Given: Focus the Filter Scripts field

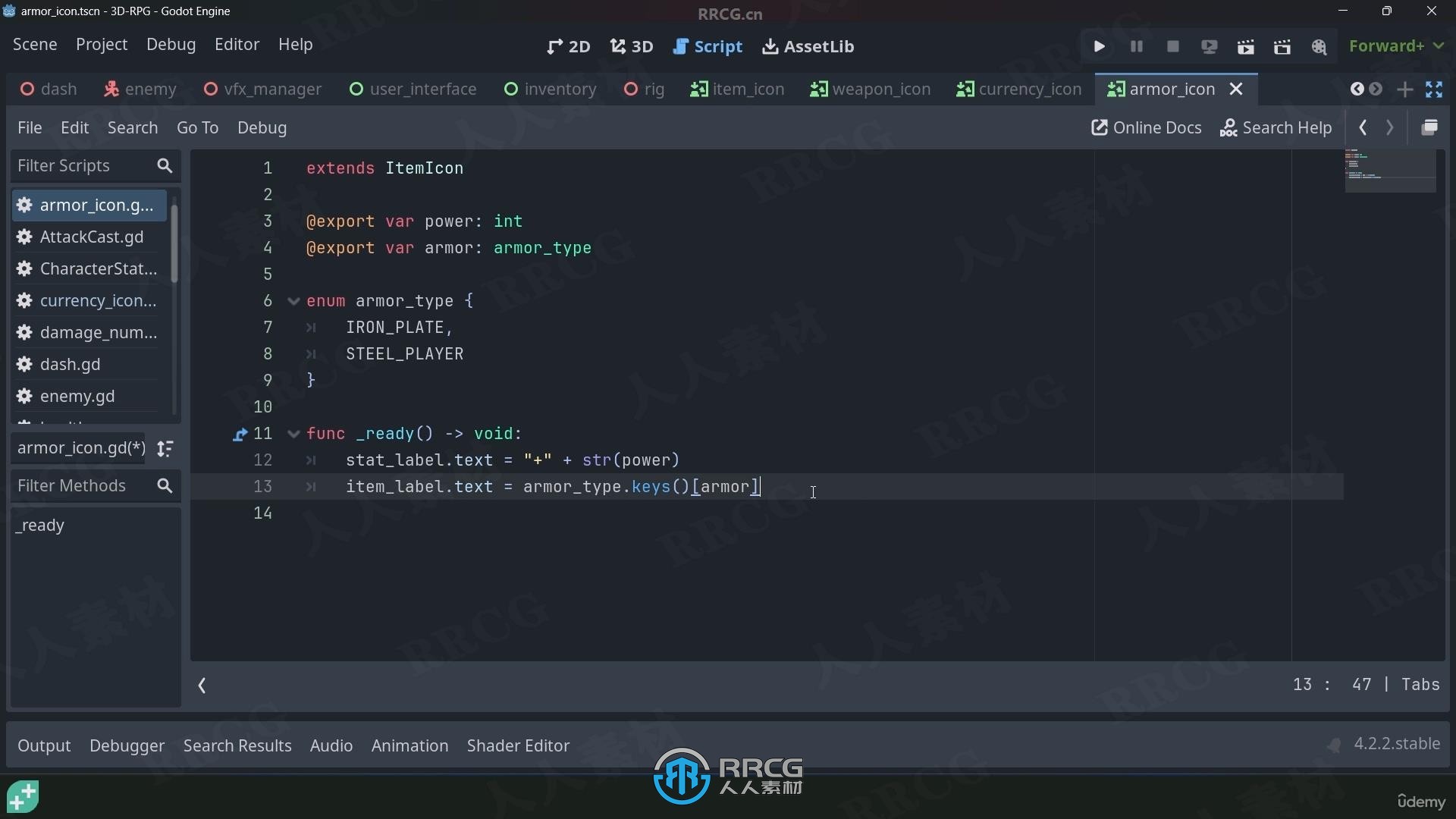Looking at the screenshot, I should click(95, 165).
